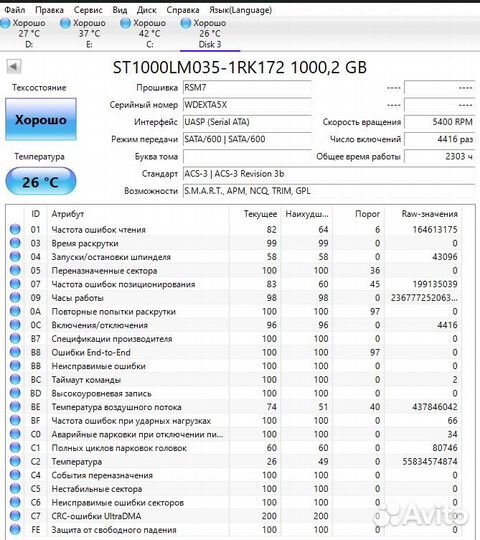The image size is (480, 540).
Task: Click status icon for attribute B8
Action: [x=15, y=352]
